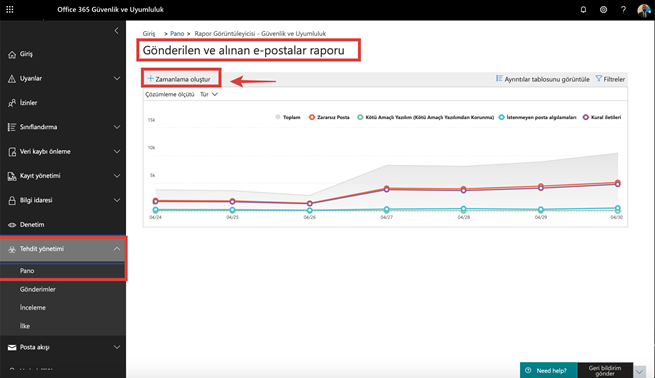The width and height of the screenshot is (655, 378).
Task: Select İnceleme in sidebar
Action: coord(33,308)
